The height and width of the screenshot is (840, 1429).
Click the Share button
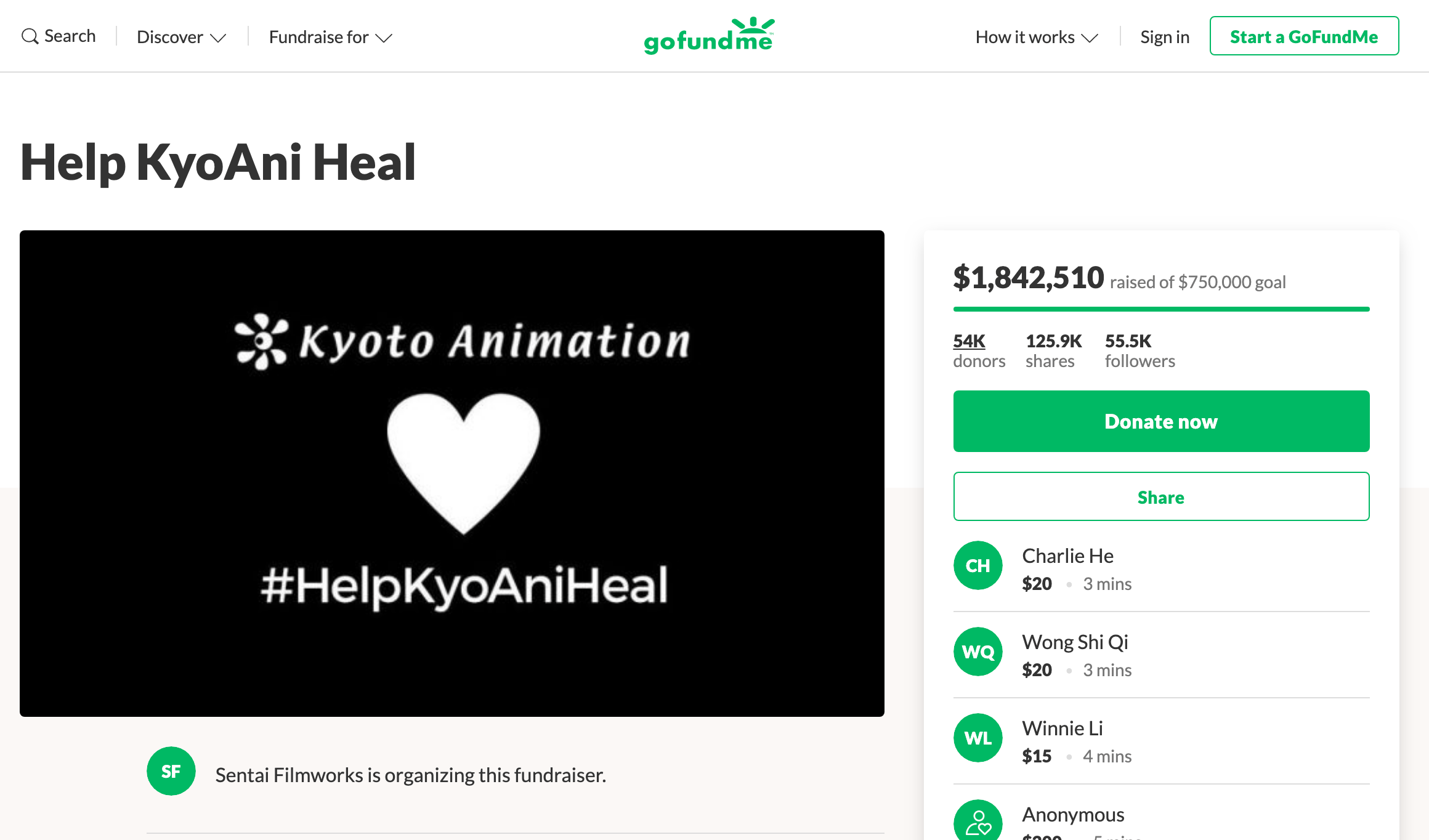click(1161, 496)
